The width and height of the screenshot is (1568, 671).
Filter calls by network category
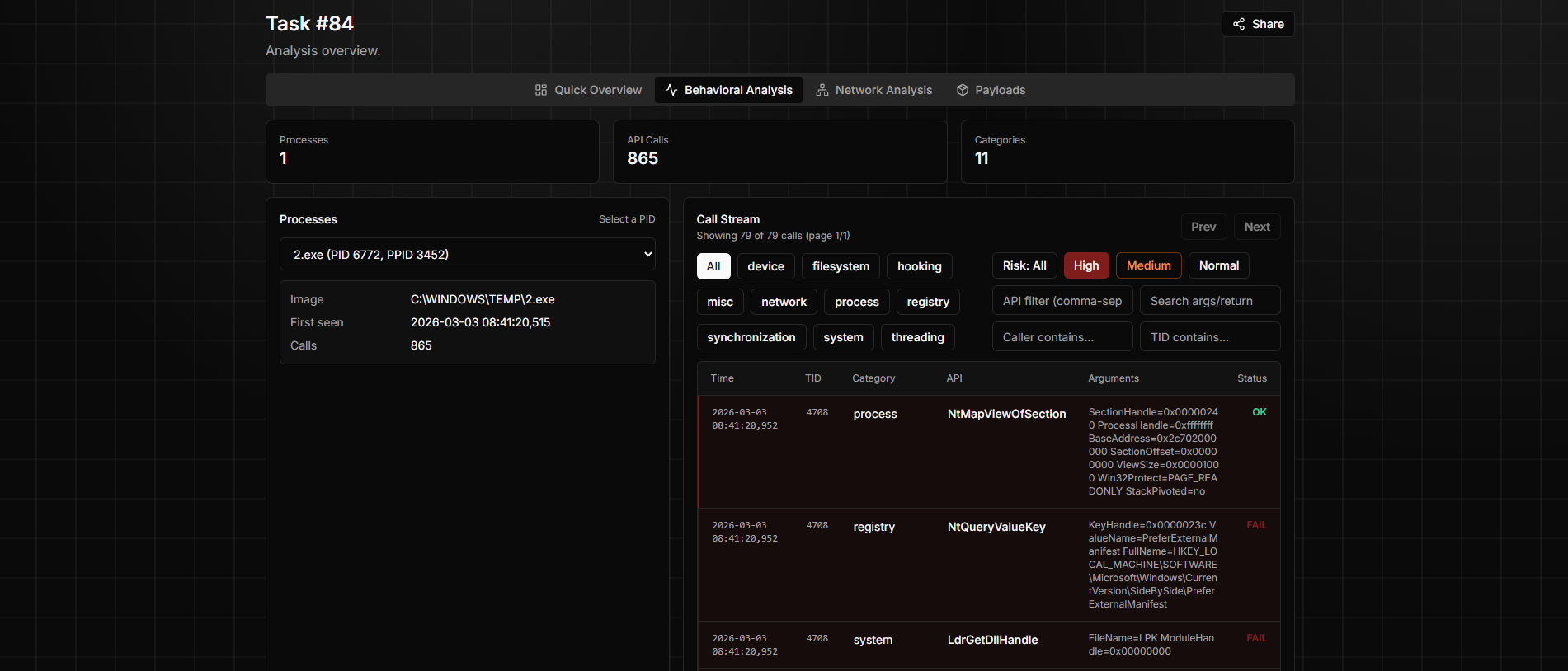[x=784, y=302]
